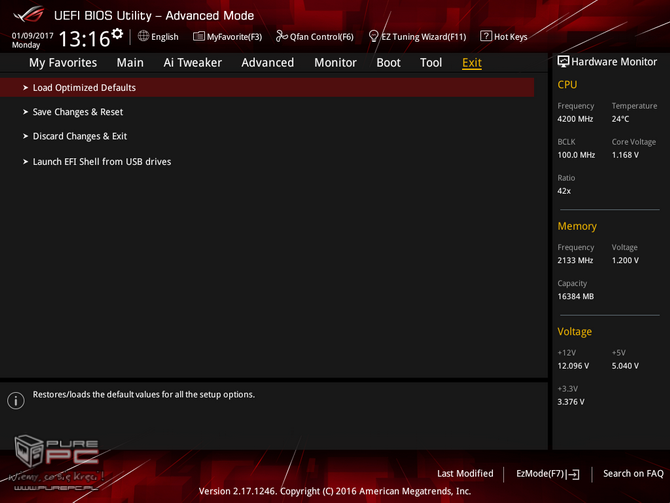Viewport: 670px width, 503px height.
Task: Open Last Modified list
Action: [x=465, y=474]
